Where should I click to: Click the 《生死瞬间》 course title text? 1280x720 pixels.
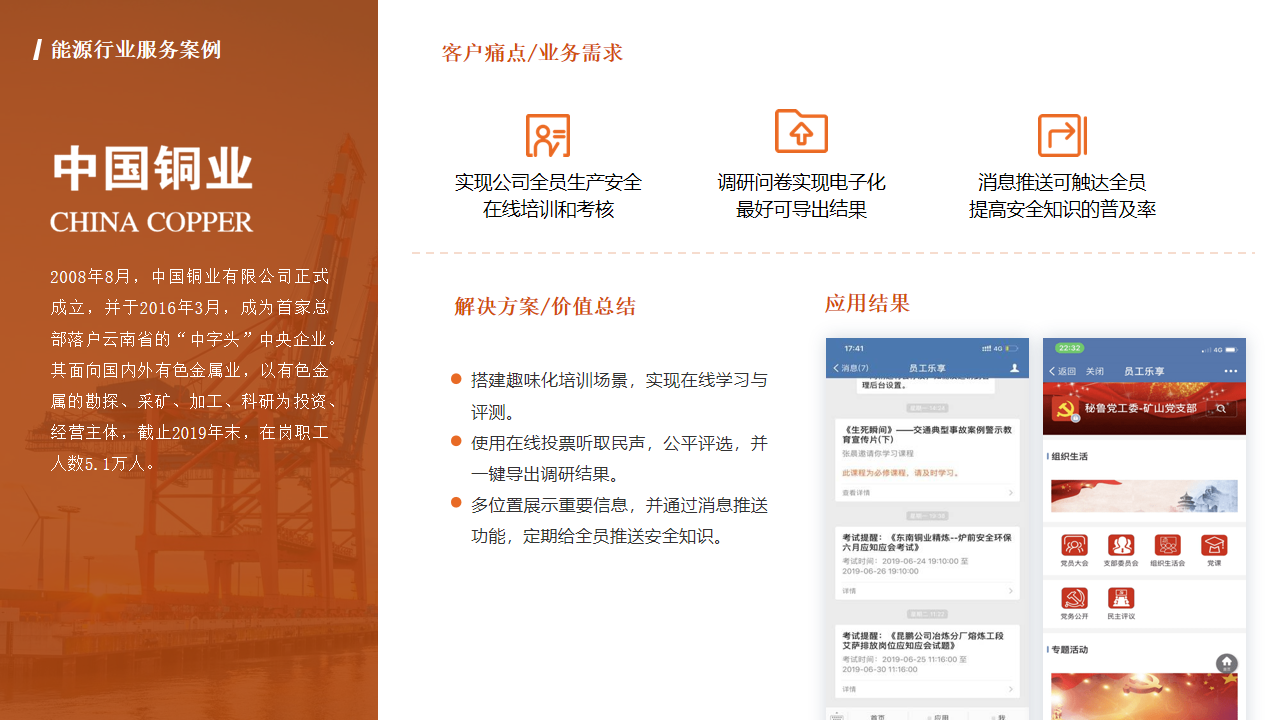tap(927, 433)
